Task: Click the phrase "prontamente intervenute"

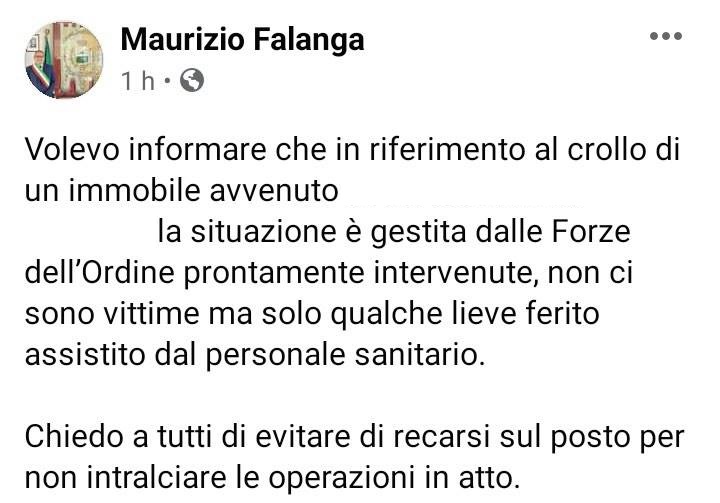Action: (x=359, y=274)
